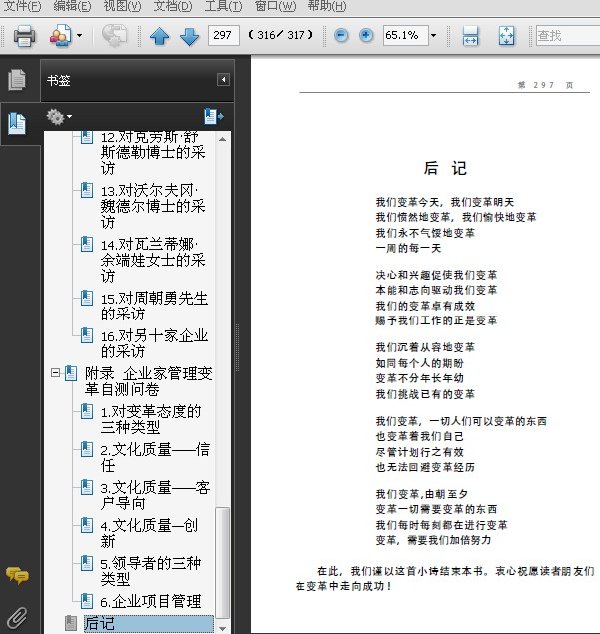Collapse the 书签 panel with arrow button
The image size is (600, 634).
223,80
